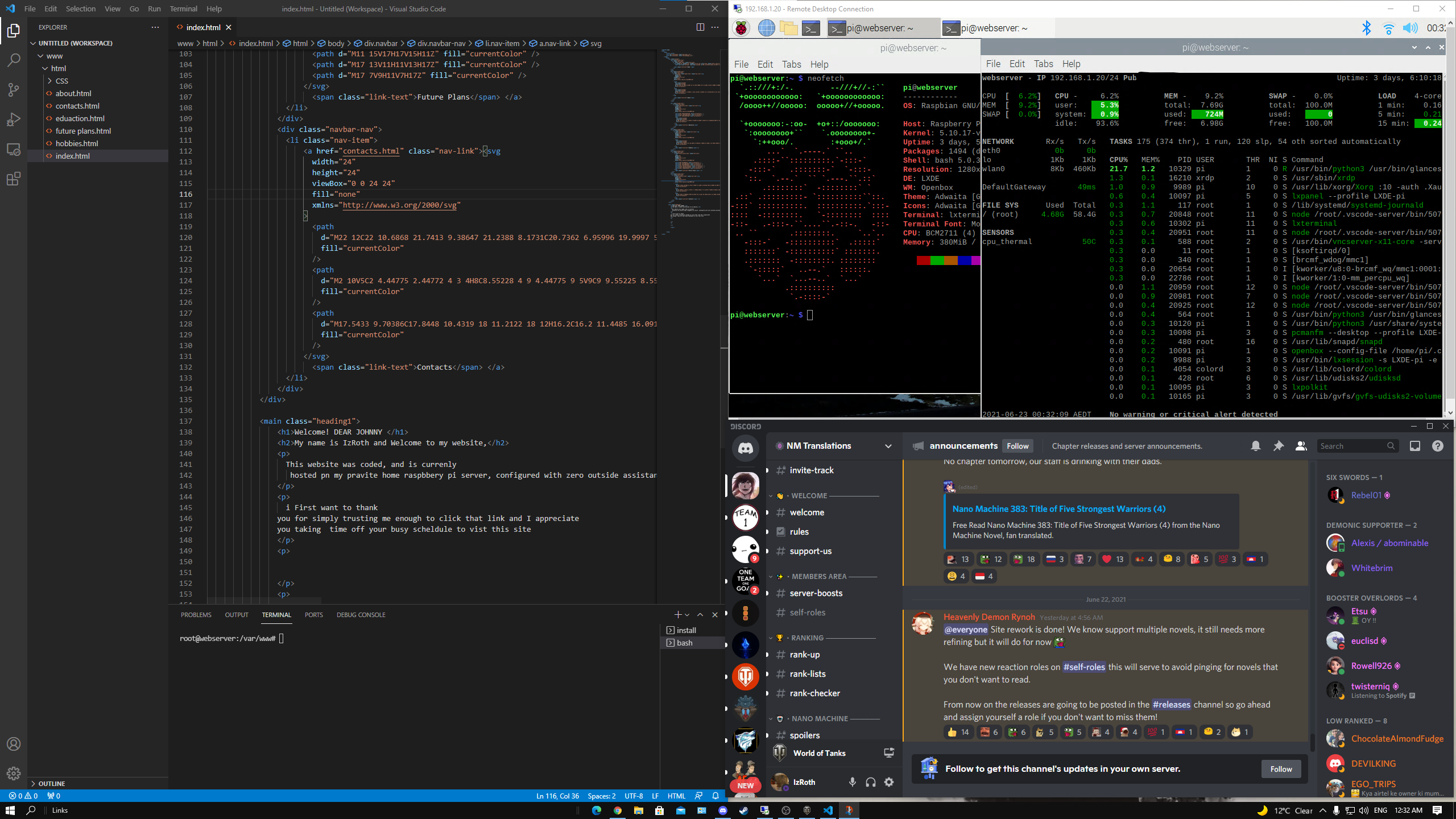1456x819 pixels.
Task: Select the DEBUG CONSOLE tab in terminal panel
Action: (x=360, y=614)
